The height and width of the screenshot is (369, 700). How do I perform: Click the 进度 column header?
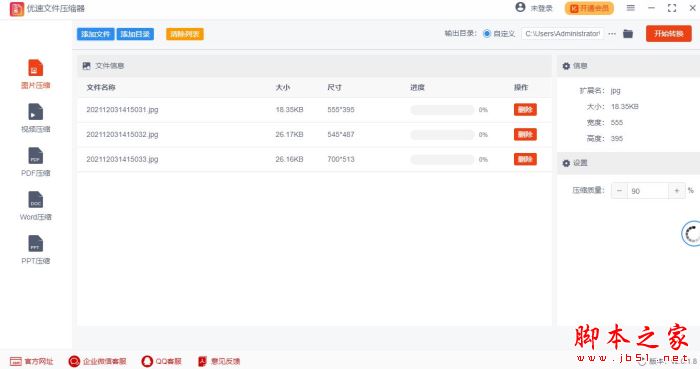coord(417,87)
